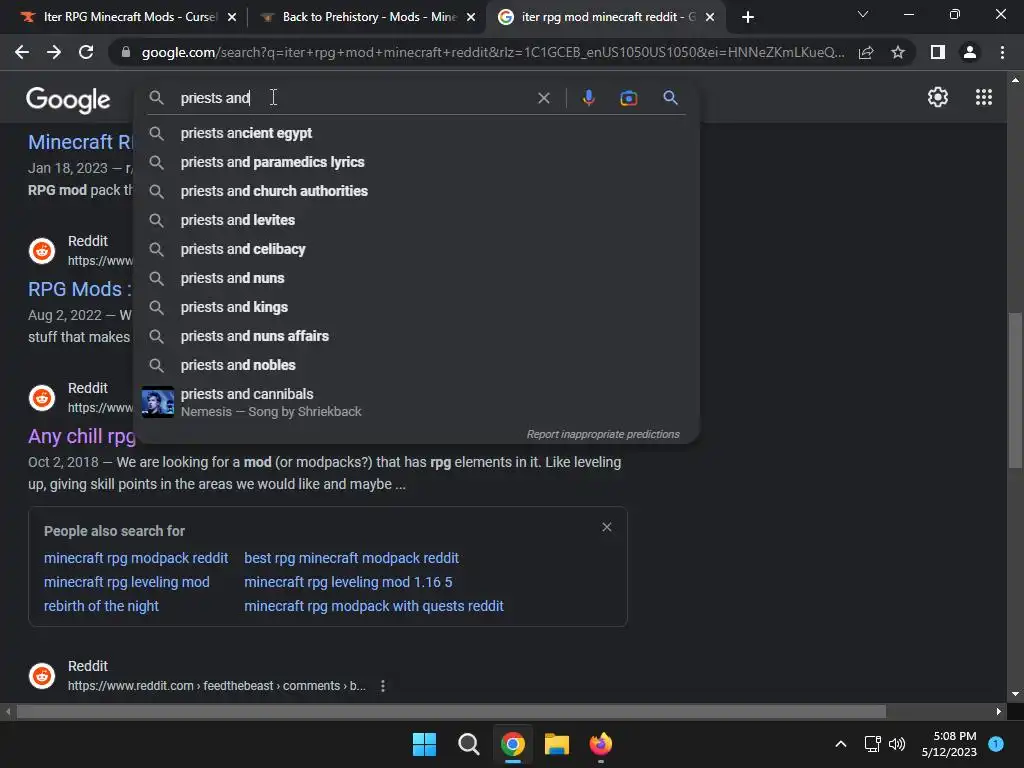Open the tab search dropdown arrow
This screenshot has height=768, width=1024.
click(863, 14)
